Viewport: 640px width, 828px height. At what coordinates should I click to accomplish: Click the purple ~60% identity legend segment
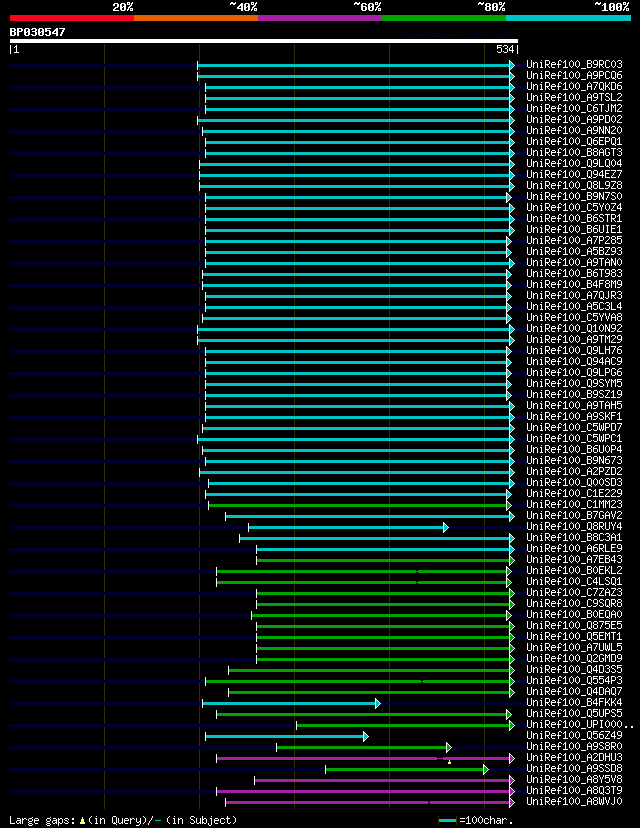(x=320, y=18)
